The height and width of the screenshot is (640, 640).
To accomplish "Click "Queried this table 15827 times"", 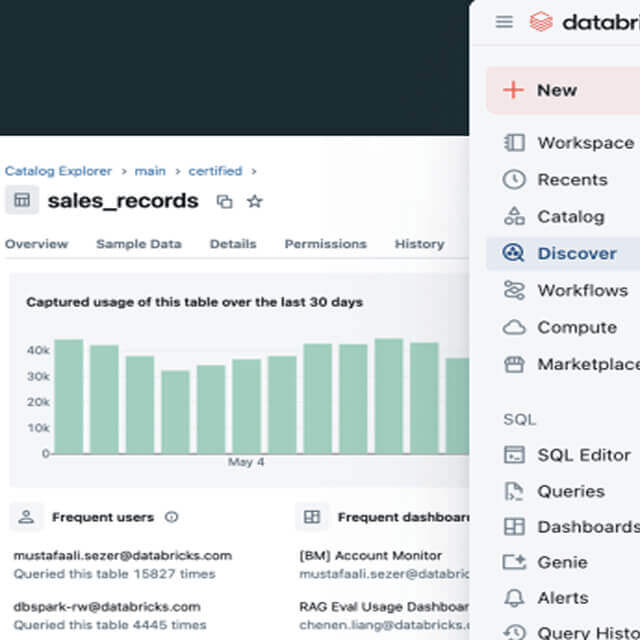I will [114, 574].
